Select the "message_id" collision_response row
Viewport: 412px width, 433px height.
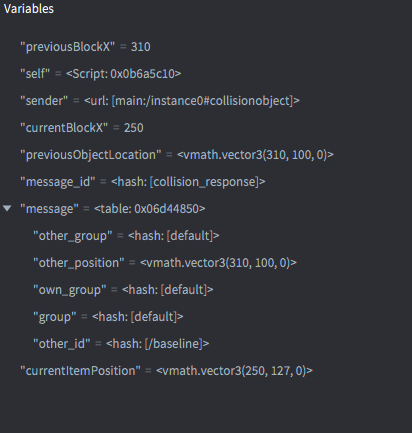click(206, 182)
